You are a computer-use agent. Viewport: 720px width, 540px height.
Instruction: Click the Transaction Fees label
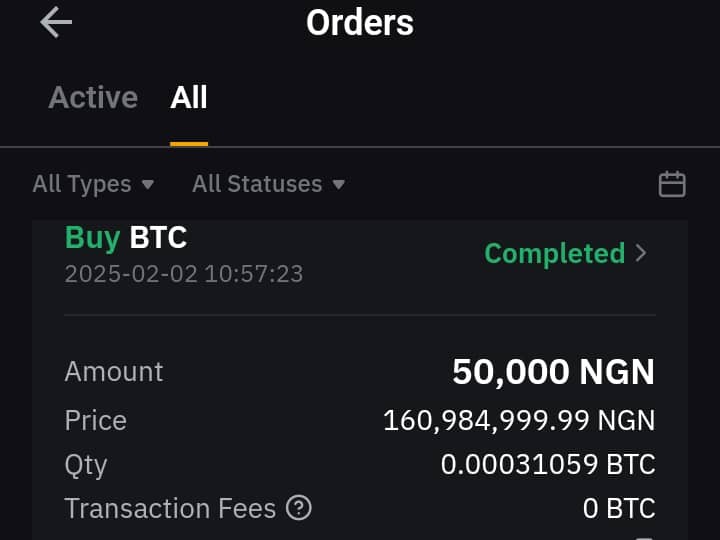pyautogui.click(x=170, y=508)
